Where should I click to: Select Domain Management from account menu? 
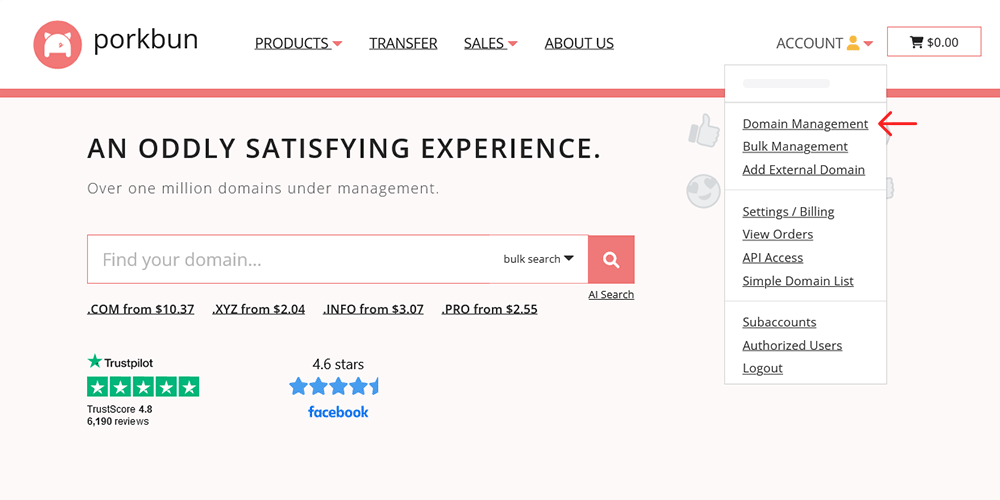tap(805, 124)
